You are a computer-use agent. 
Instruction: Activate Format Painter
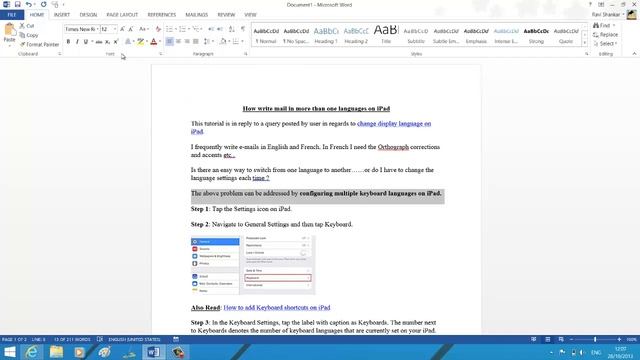(x=40, y=44)
